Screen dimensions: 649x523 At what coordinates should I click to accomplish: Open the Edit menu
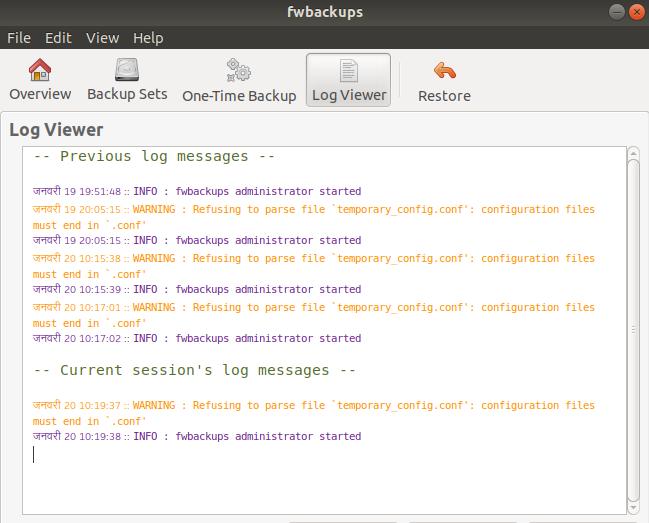click(x=58, y=38)
